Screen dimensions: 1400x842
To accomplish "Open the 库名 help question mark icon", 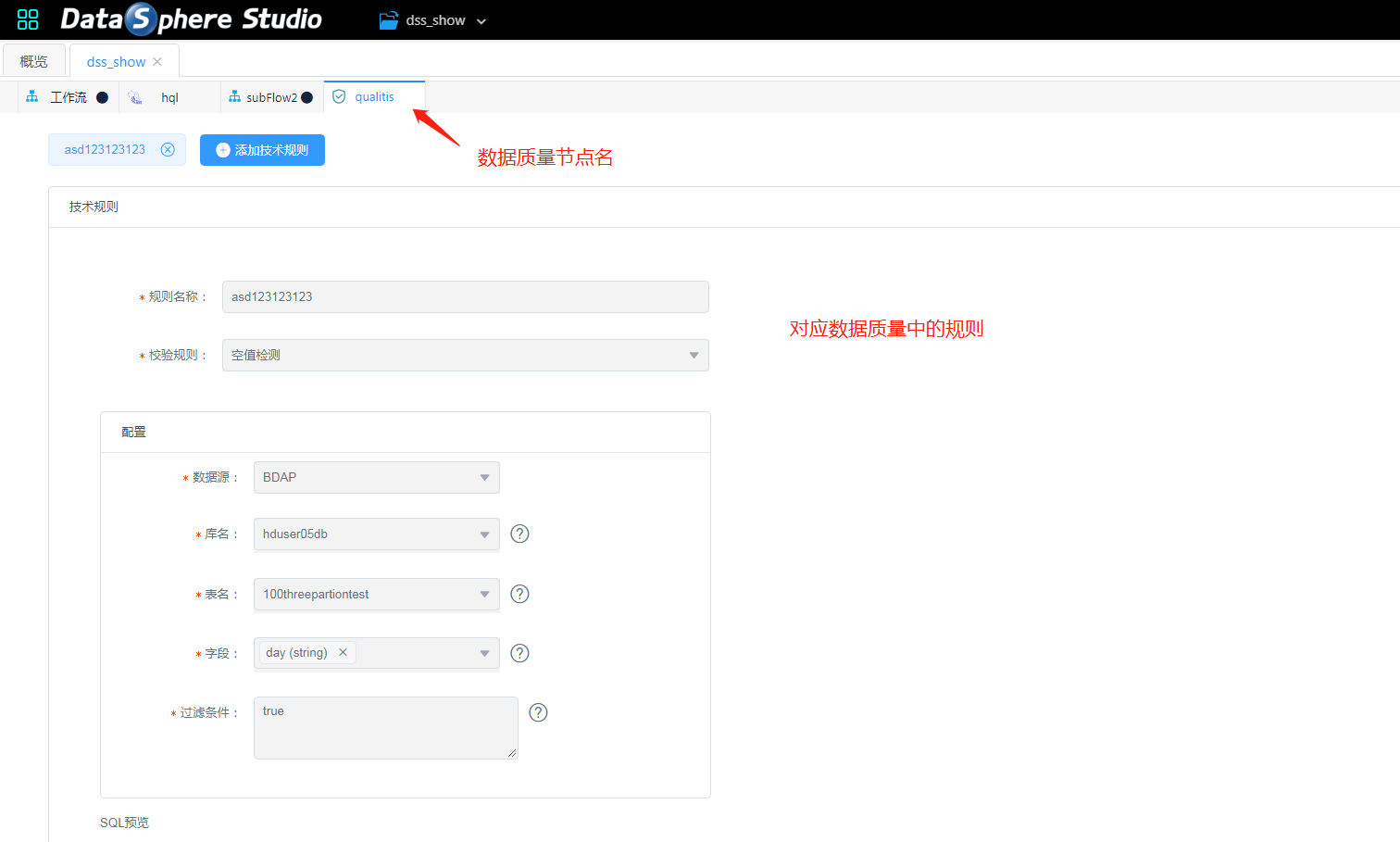I will (519, 534).
